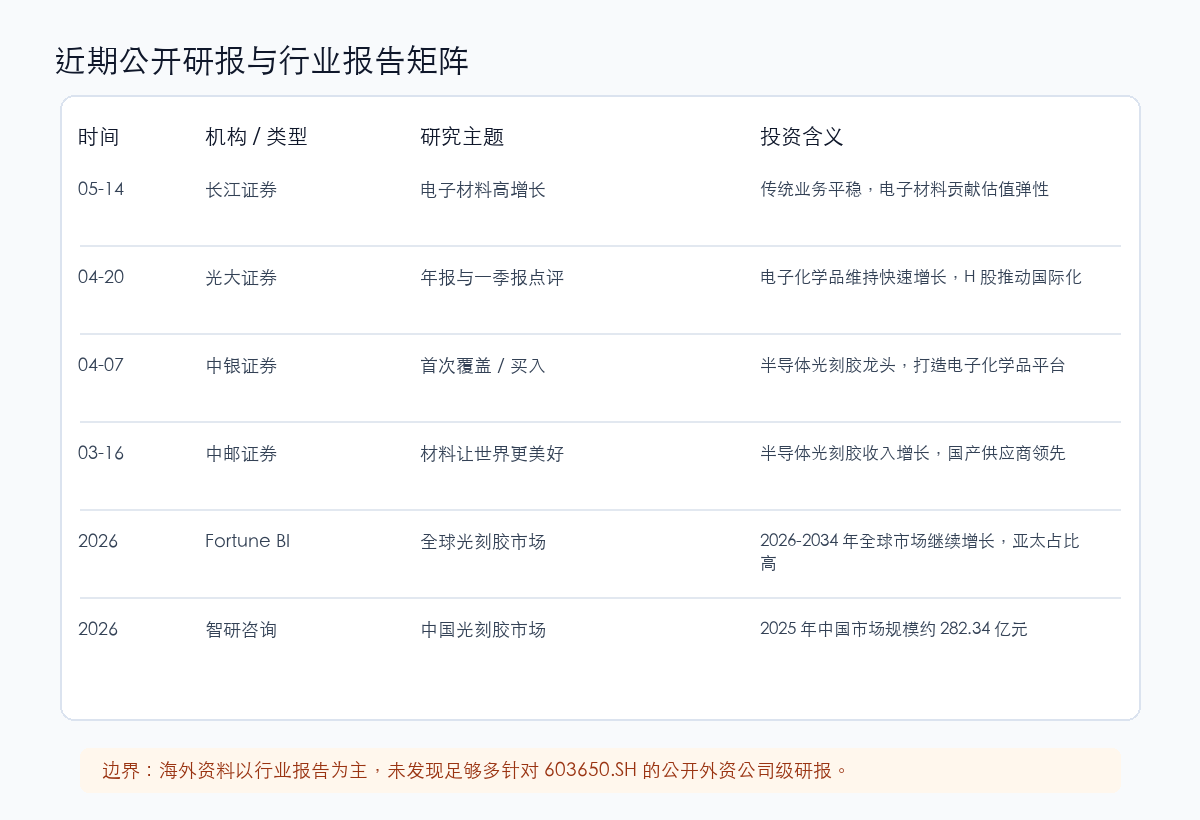Click 2026-2034 年全球市场继续增长 implication text
The image size is (1200, 820).
pos(920,552)
